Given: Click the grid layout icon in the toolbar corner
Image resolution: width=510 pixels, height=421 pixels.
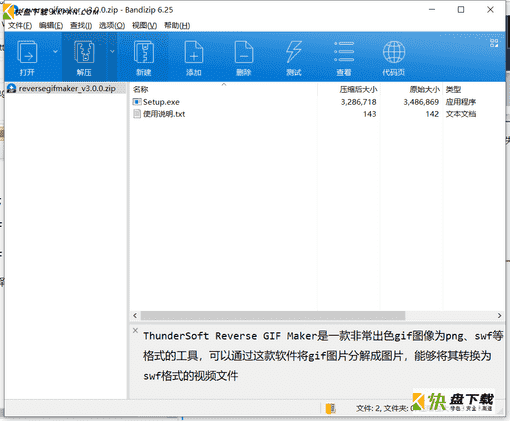Looking at the screenshot, I should pyautogui.click(x=494, y=43).
